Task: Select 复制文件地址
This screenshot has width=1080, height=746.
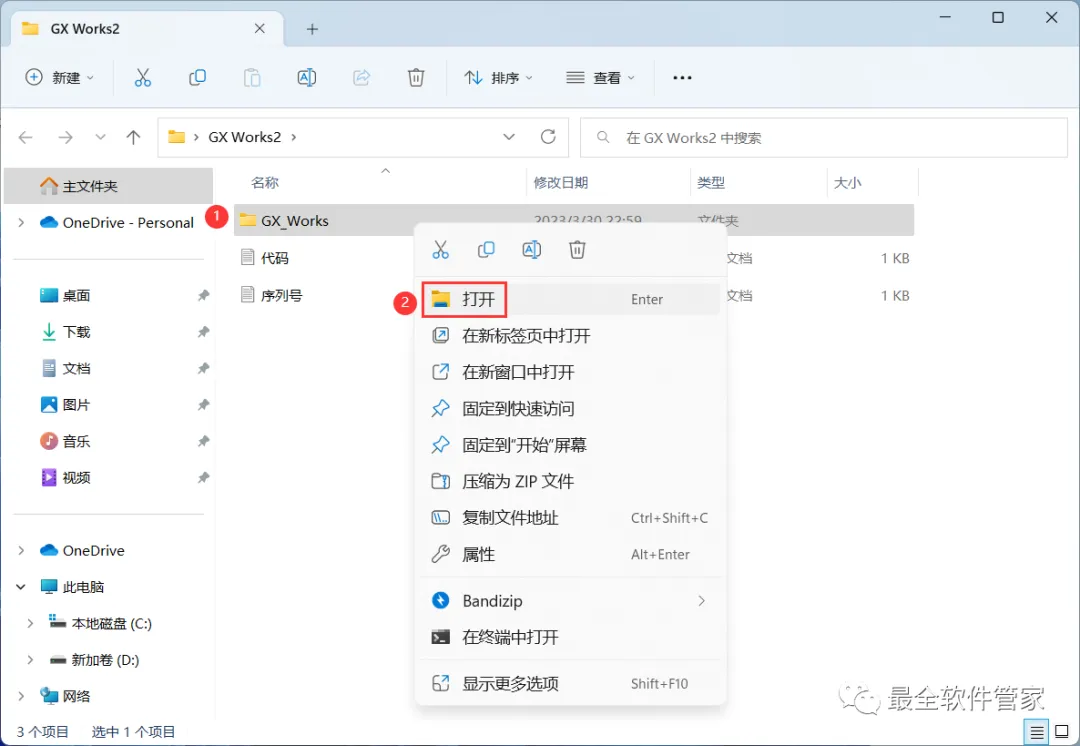Action: (571, 518)
